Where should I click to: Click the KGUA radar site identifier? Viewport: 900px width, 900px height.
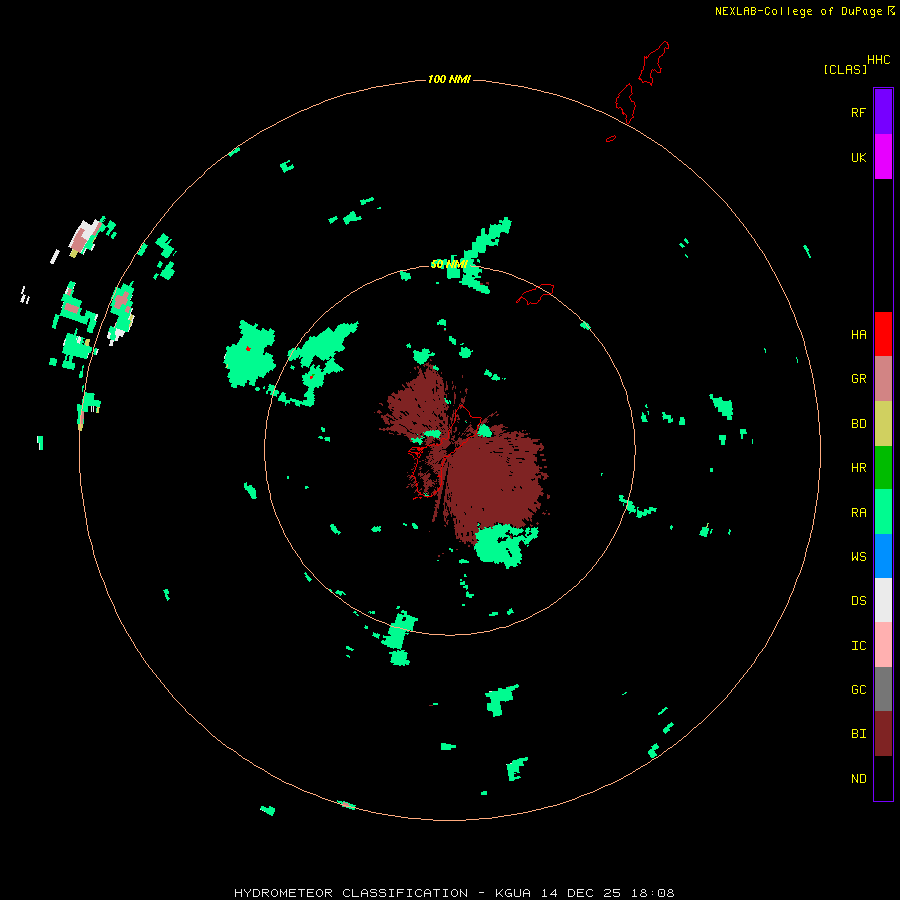click(x=513, y=893)
